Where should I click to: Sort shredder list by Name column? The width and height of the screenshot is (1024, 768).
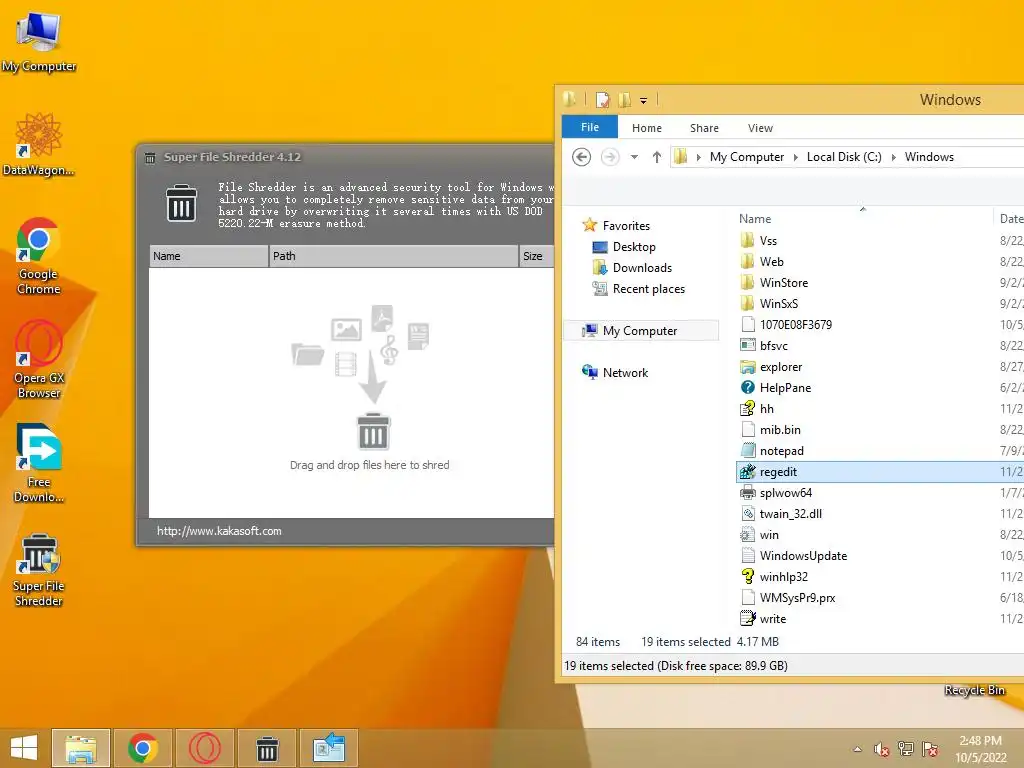point(208,256)
